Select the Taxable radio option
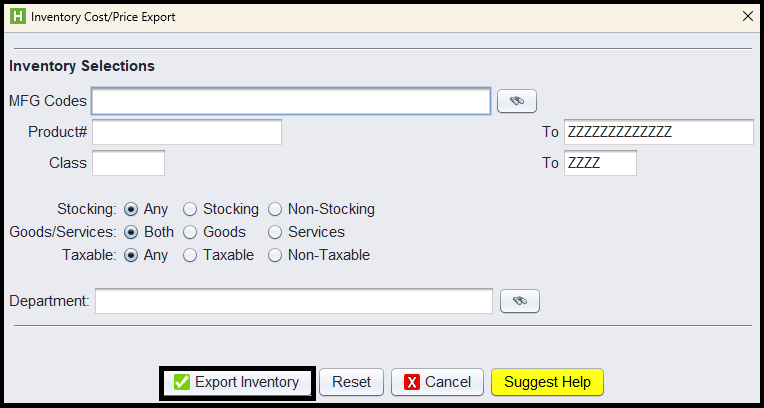The image size is (764, 408). [x=190, y=255]
